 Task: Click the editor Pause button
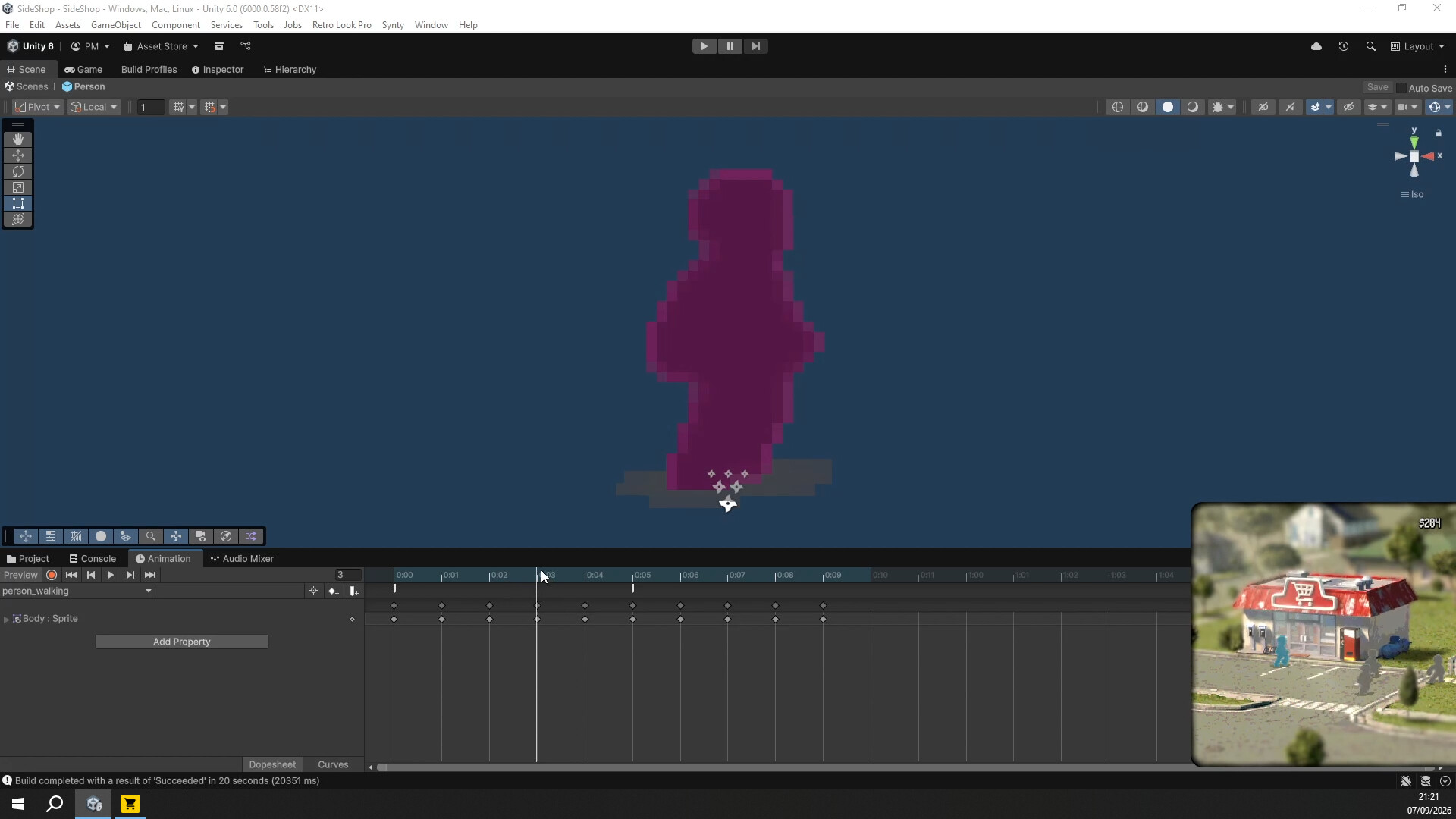[x=730, y=46]
